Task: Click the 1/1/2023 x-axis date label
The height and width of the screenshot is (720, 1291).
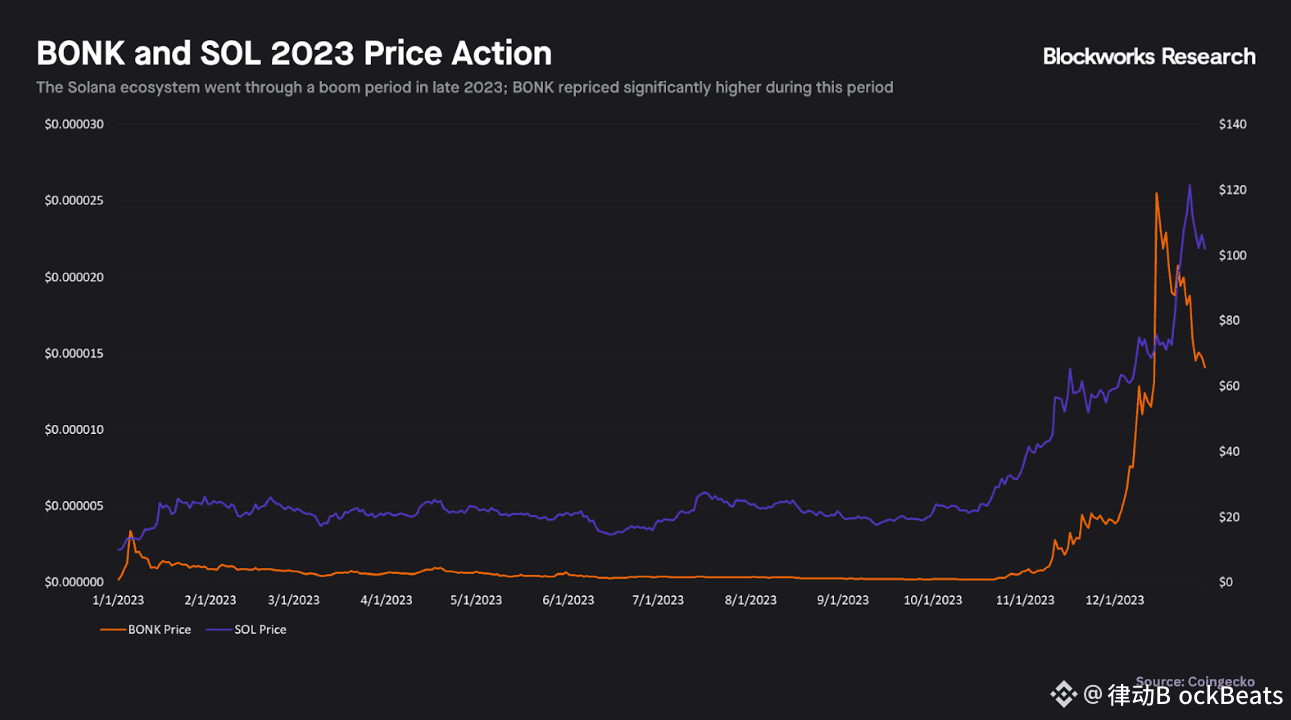Action: pyautogui.click(x=119, y=600)
